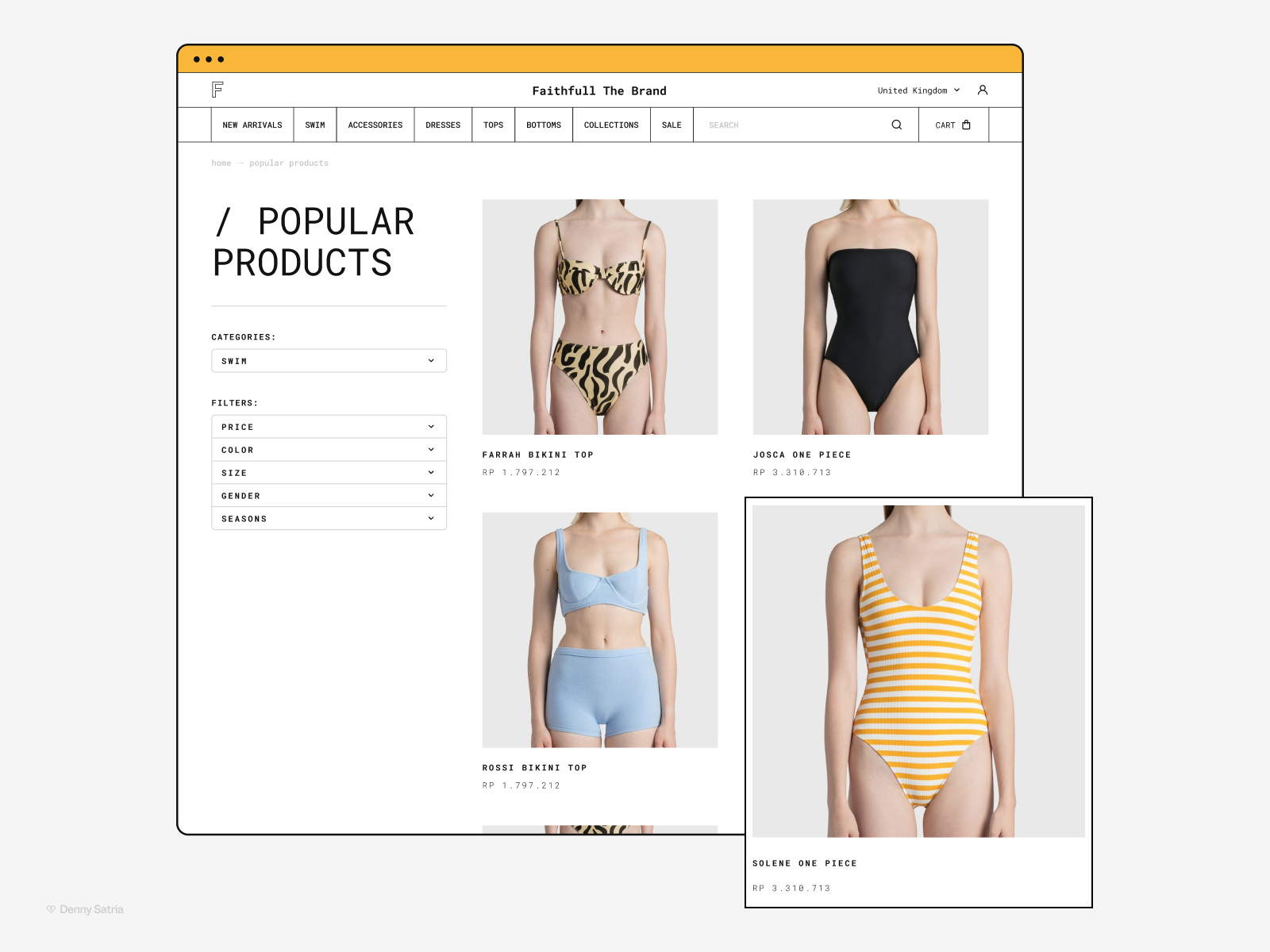
Task: Click the home breadcrumb link
Action: 221,163
